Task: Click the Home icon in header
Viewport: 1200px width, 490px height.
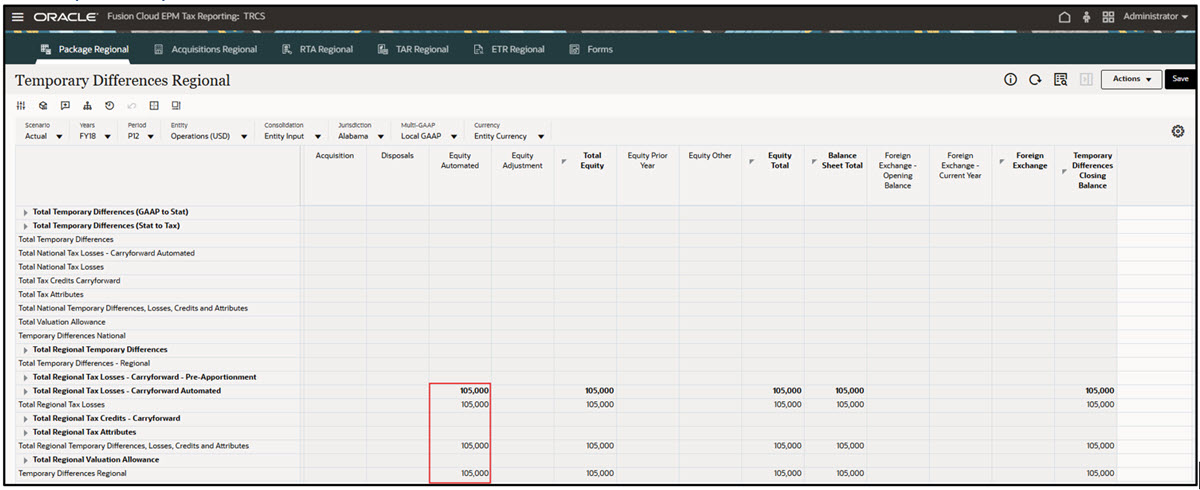Action: pyautogui.click(x=1064, y=17)
